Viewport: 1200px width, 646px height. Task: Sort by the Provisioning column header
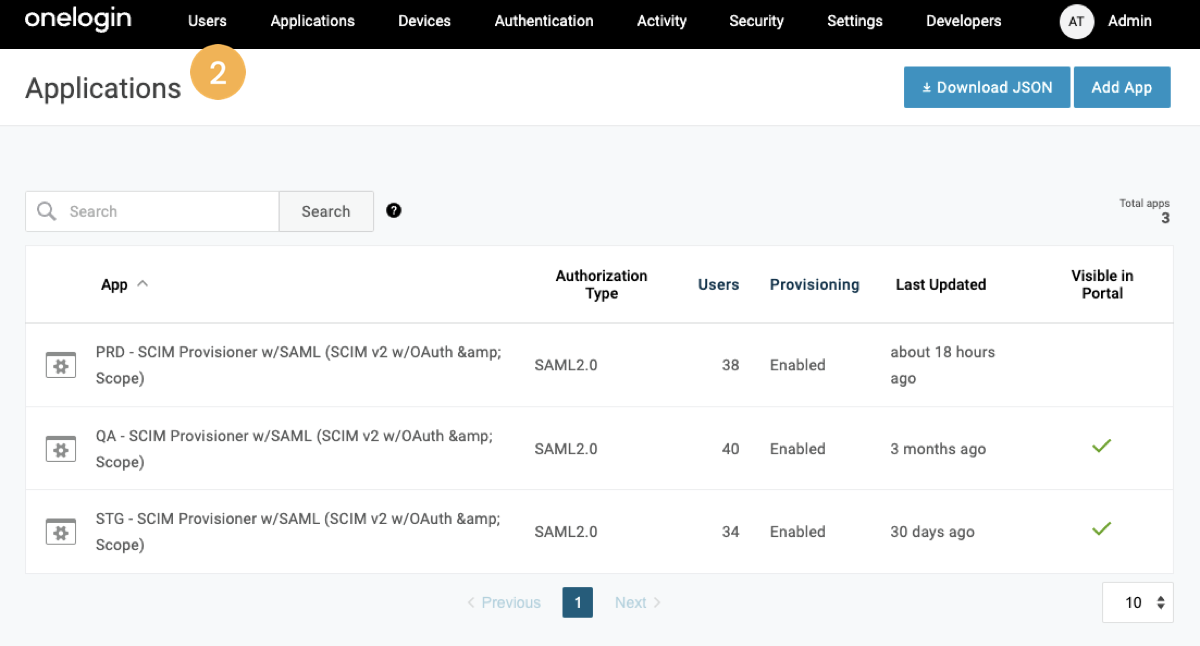pyautogui.click(x=814, y=285)
